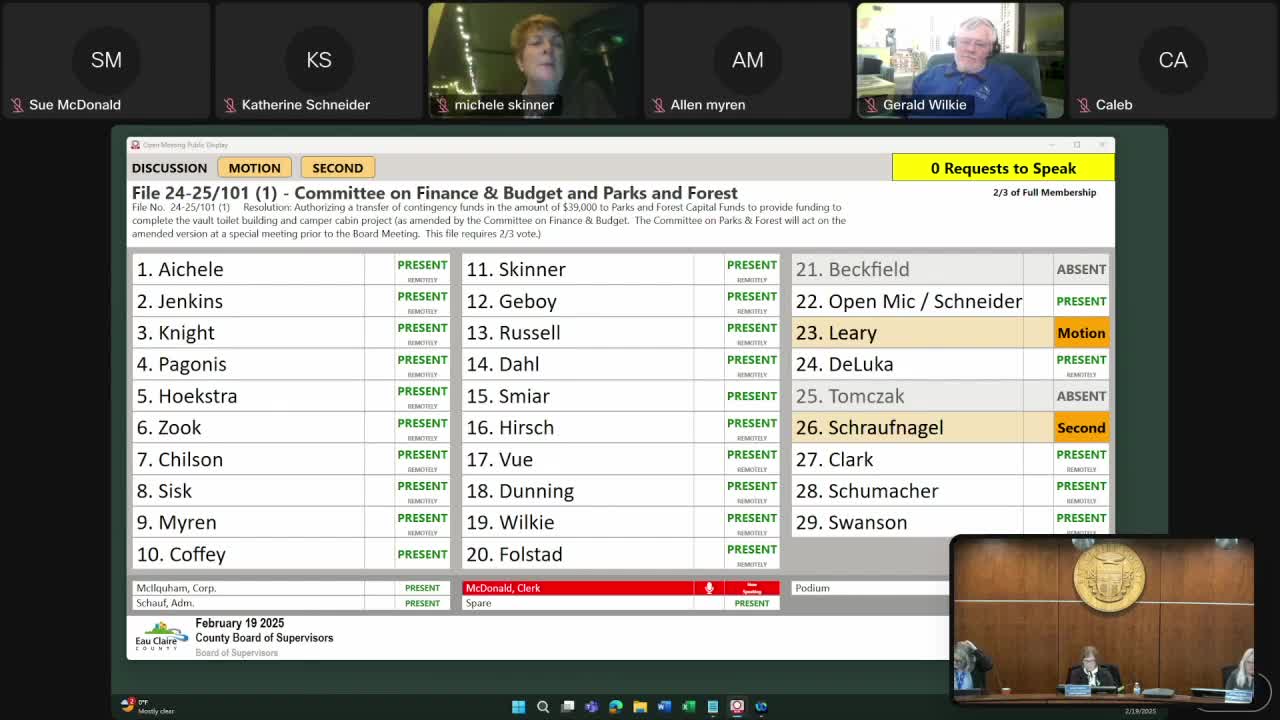Open File Explorer from the taskbar

pyautogui.click(x=640, y=706)
